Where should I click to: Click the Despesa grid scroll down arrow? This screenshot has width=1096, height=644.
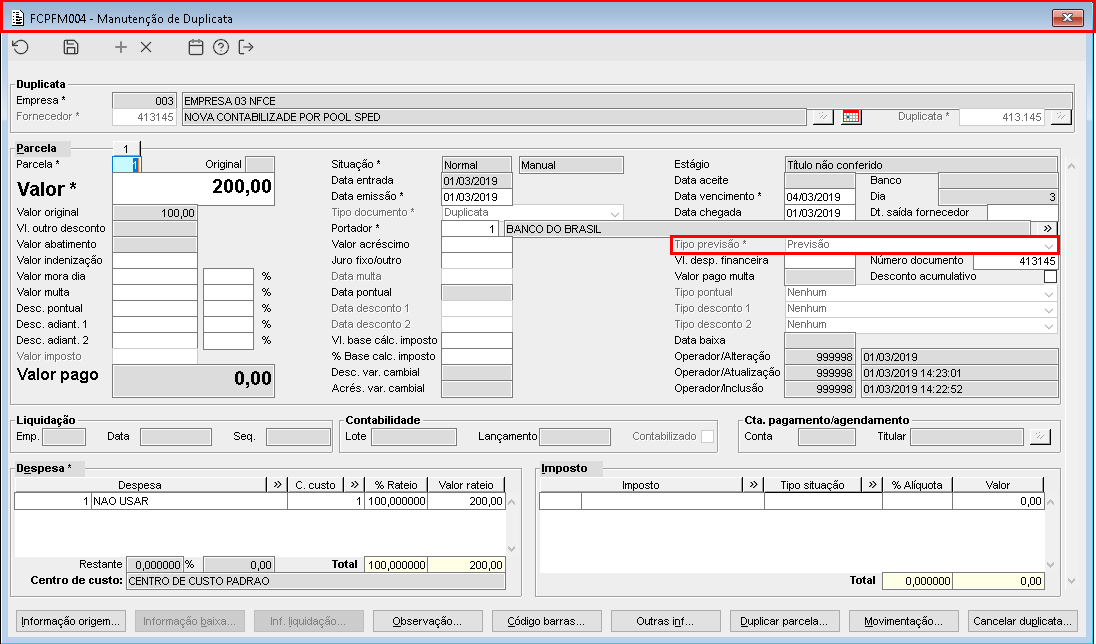511,549
